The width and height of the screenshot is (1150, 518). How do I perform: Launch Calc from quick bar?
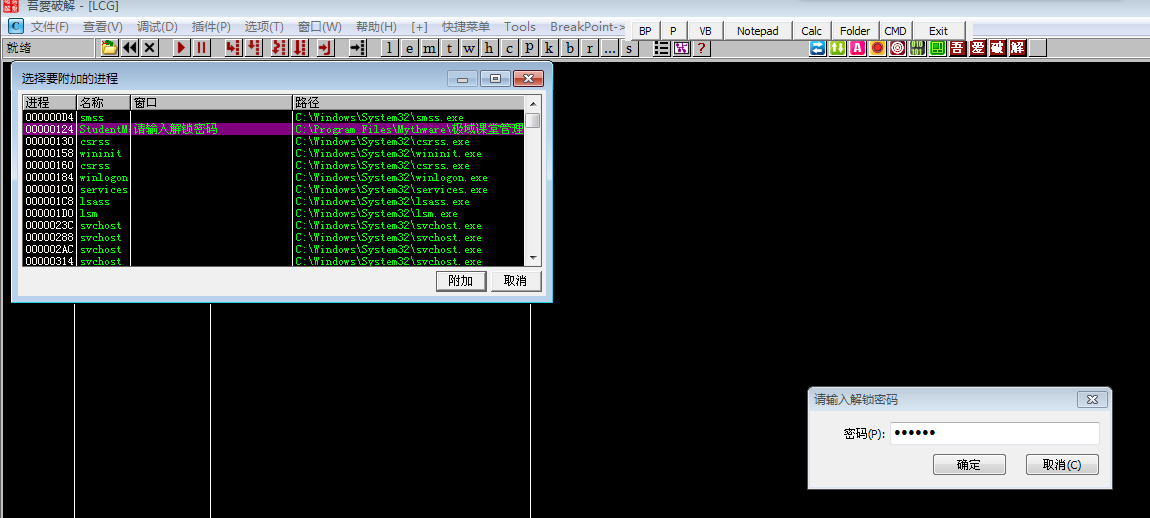click(812, 31)
